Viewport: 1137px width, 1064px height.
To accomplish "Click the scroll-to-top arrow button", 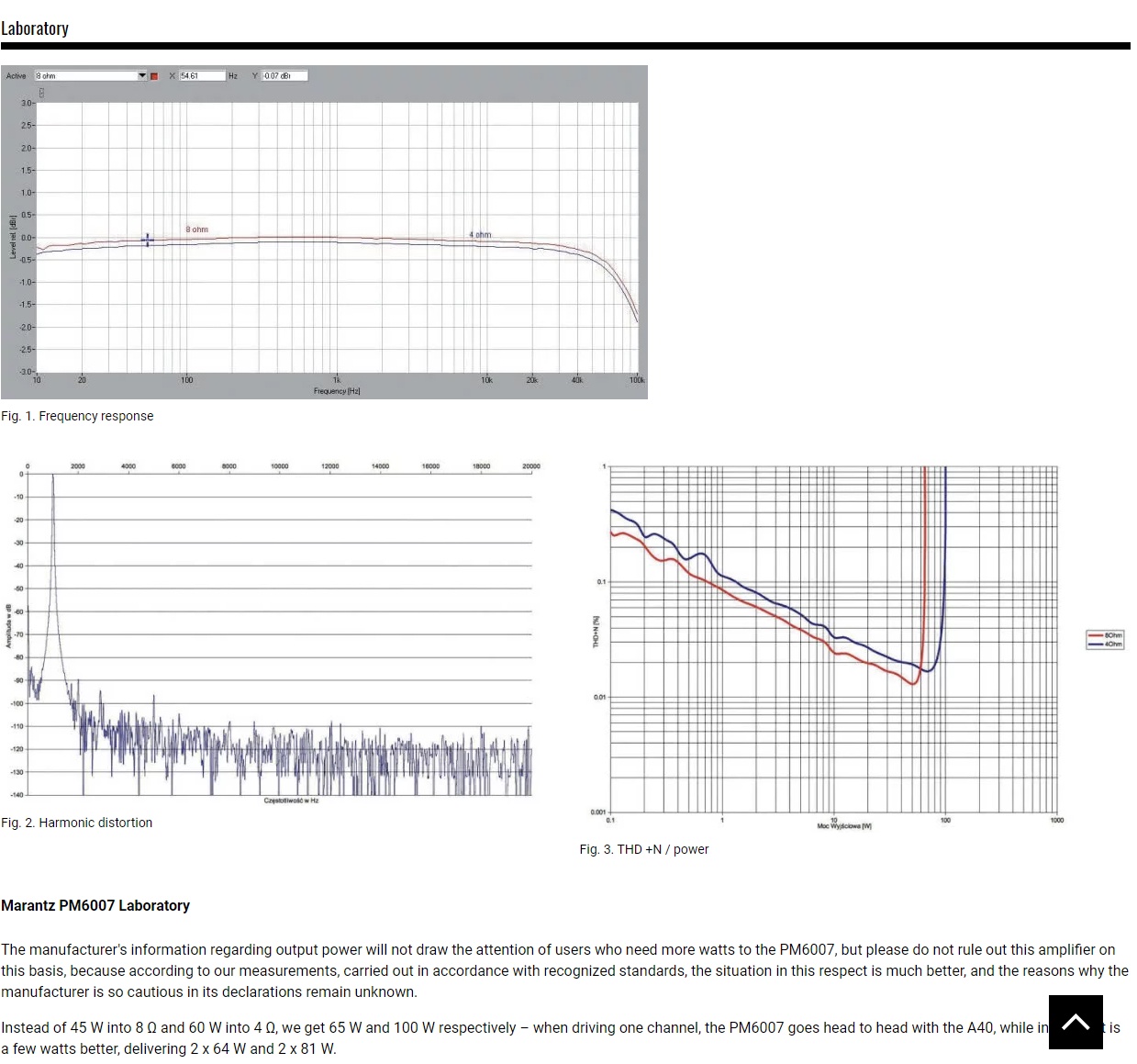I will 1076,1022.
